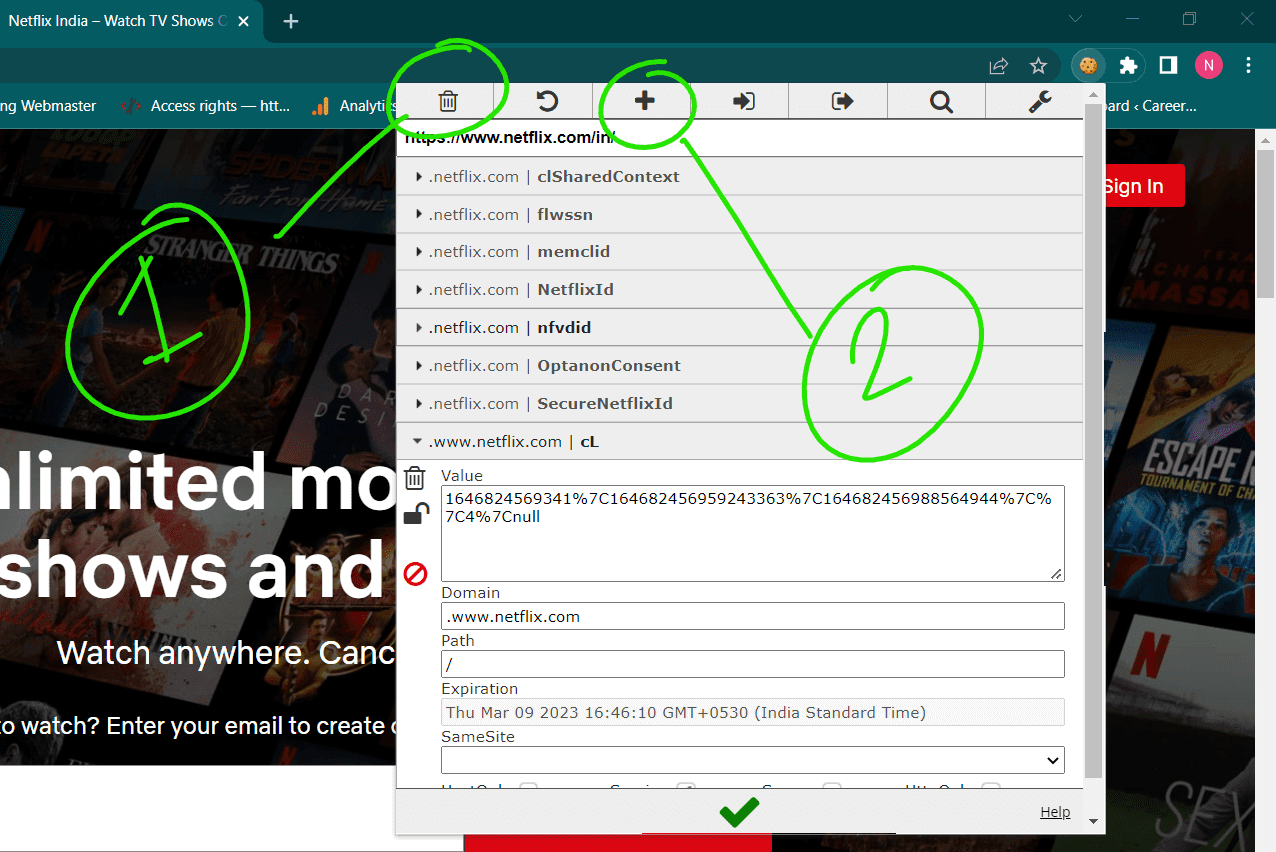Click the padlock protect icon for cL cookie
1276x852 pixels.
tap(416, 514)
